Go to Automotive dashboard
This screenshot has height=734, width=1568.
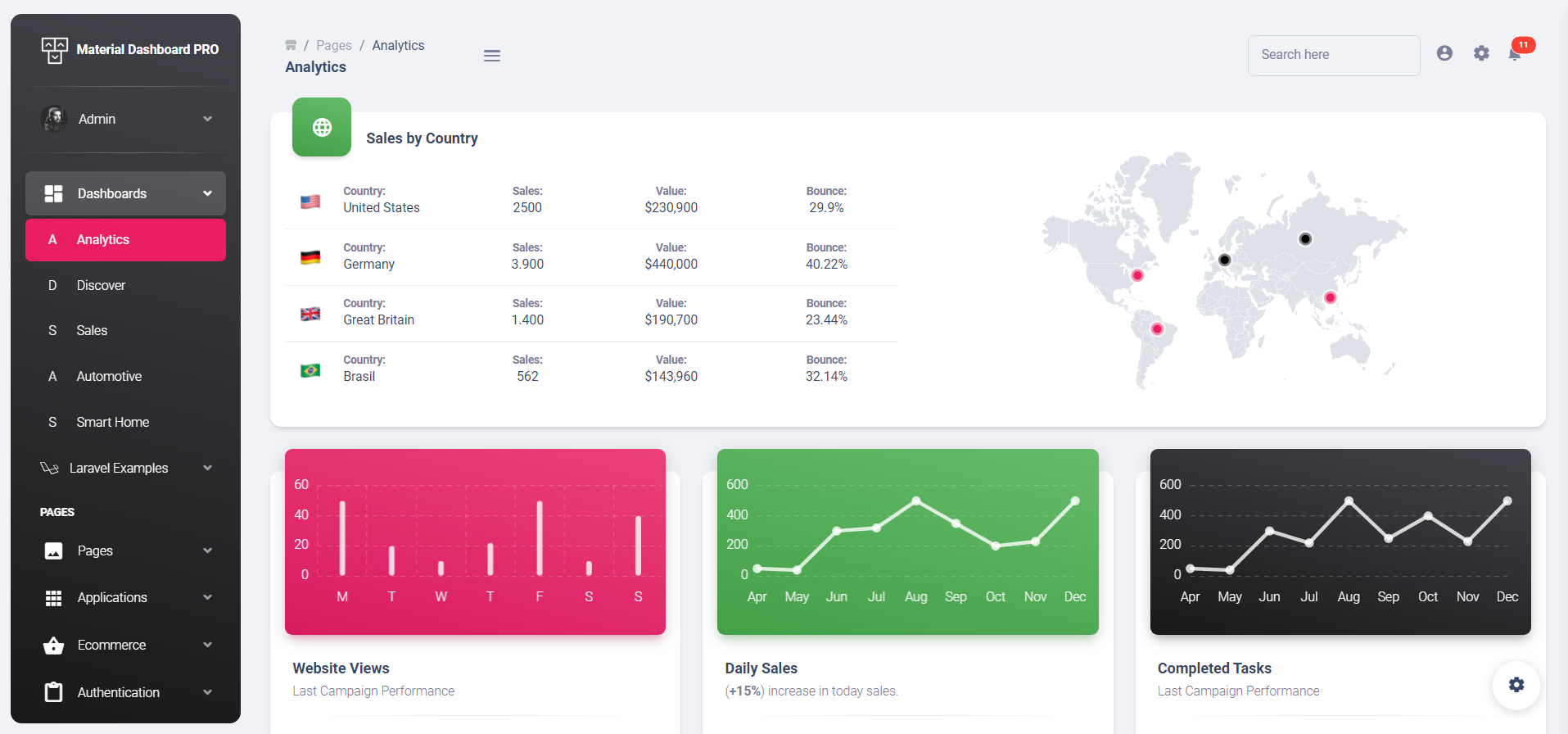click(x=109, y=376)
